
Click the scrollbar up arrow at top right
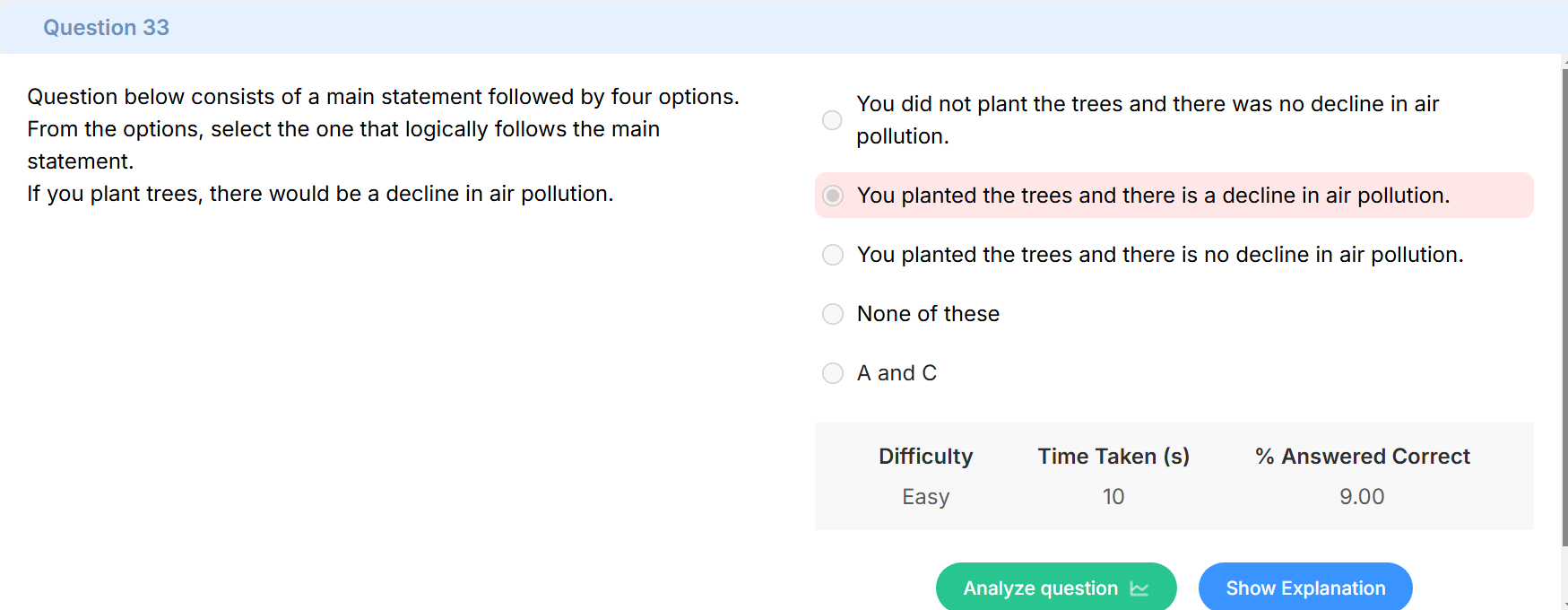(1564, 61)
